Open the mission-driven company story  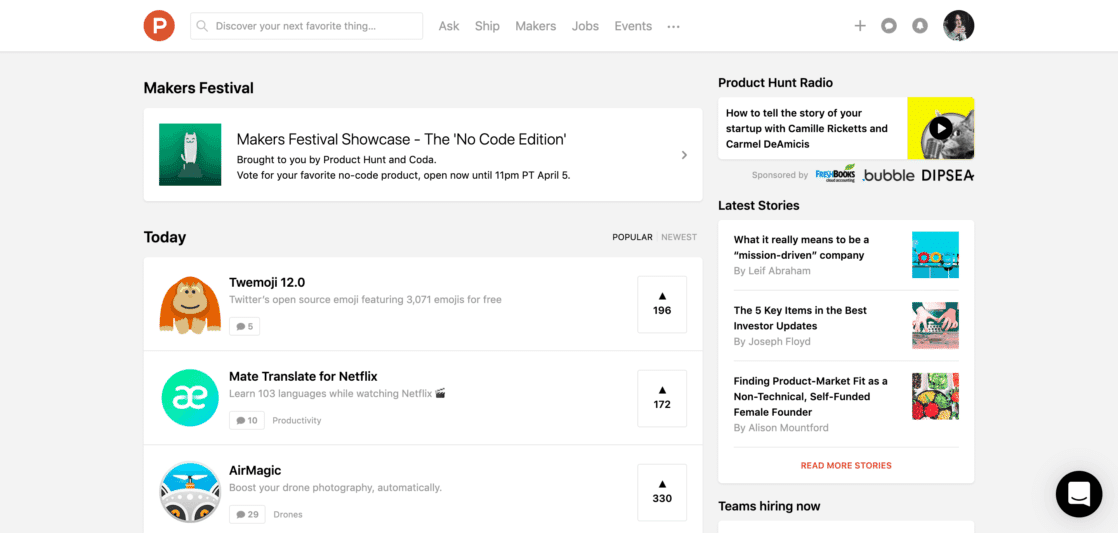(801, 247)
